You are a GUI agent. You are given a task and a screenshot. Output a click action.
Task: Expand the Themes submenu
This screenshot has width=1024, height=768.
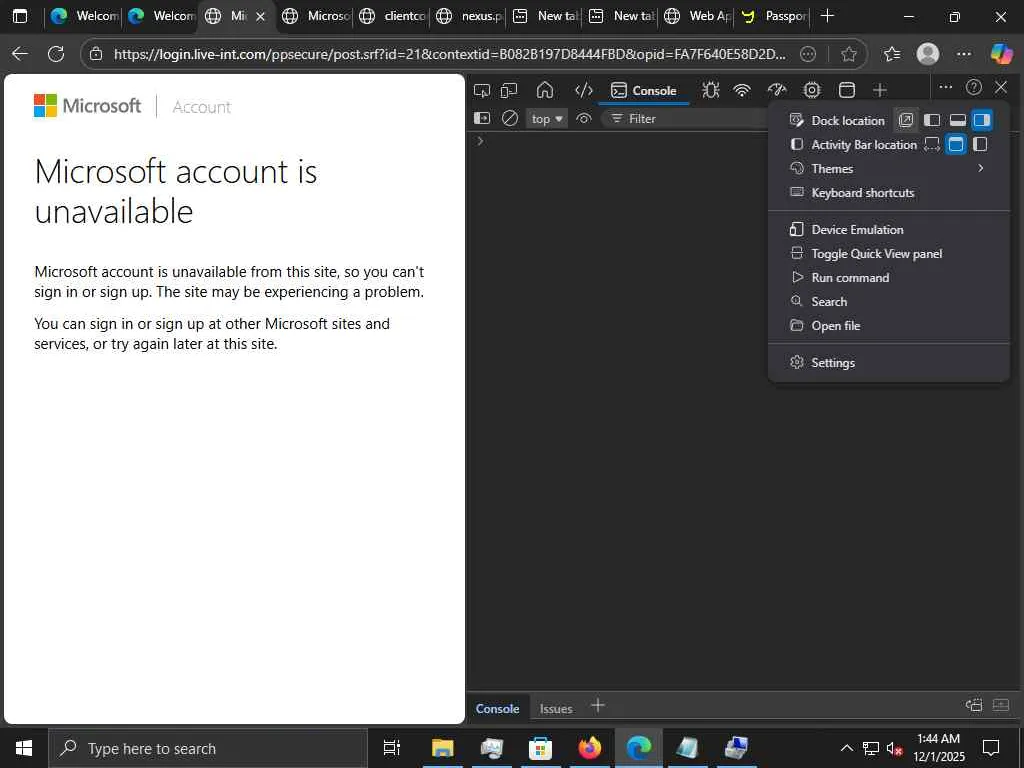pyautogui.click(x=889, y=168)
